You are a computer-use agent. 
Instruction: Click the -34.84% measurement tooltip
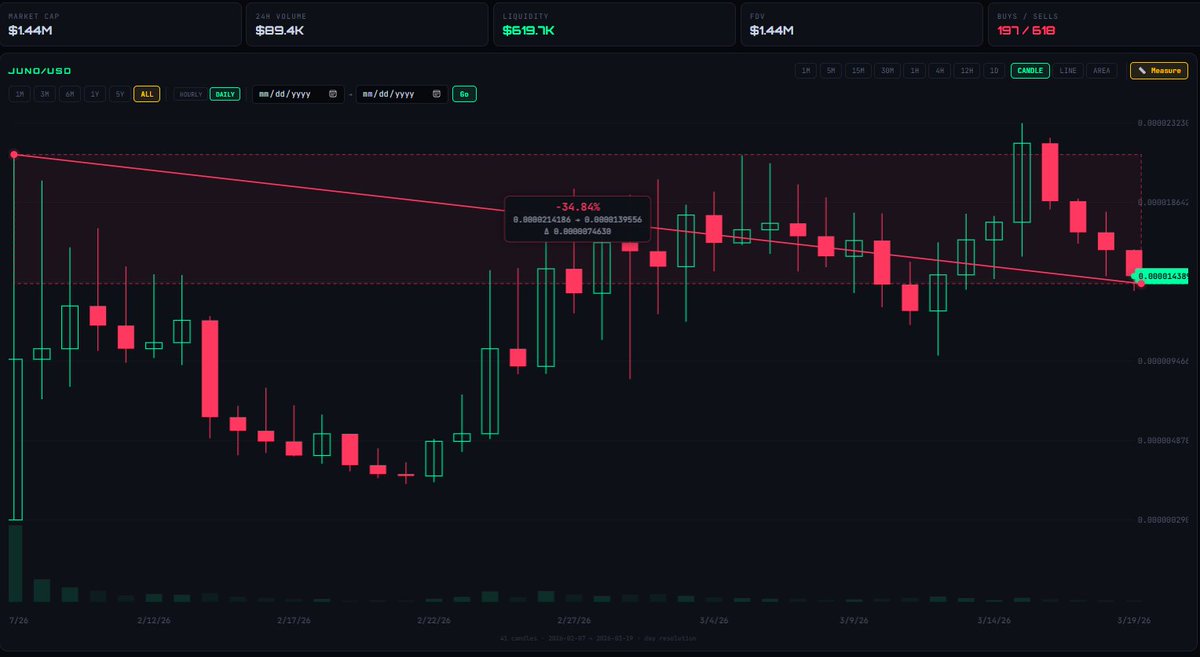(x=577, y=218)
